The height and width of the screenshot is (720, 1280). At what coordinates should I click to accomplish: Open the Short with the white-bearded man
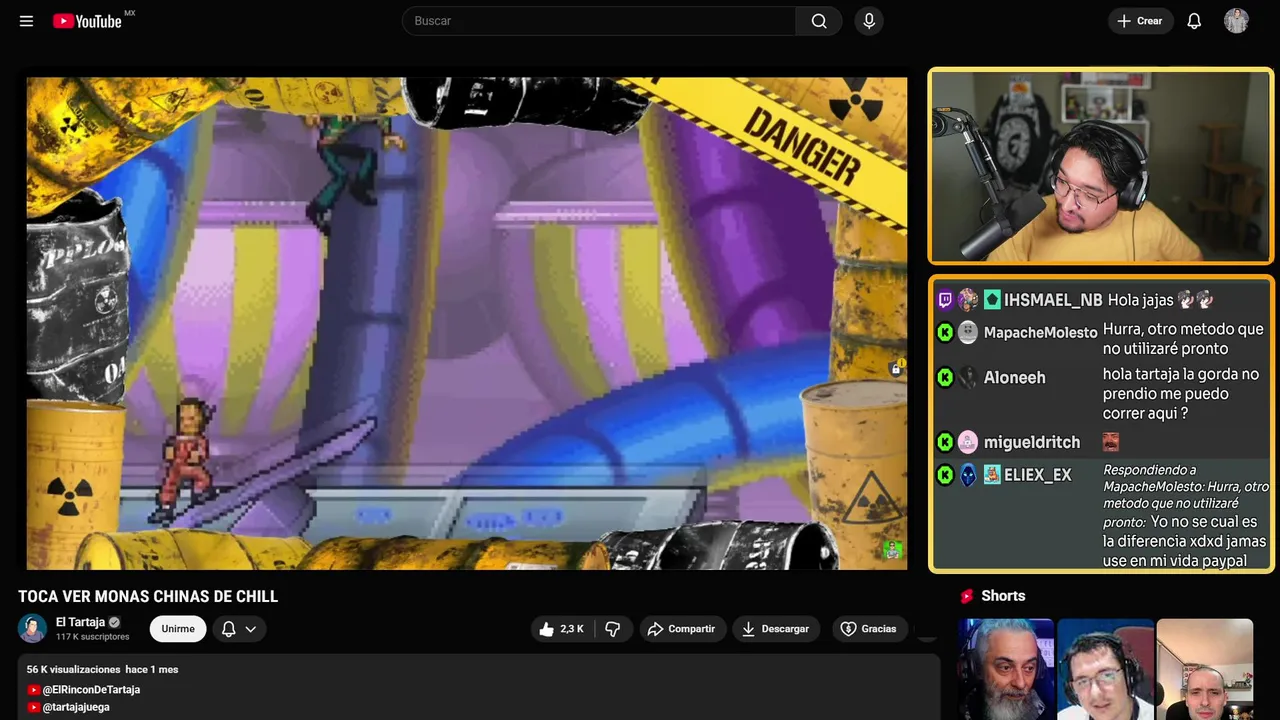tap(1006, 669)
